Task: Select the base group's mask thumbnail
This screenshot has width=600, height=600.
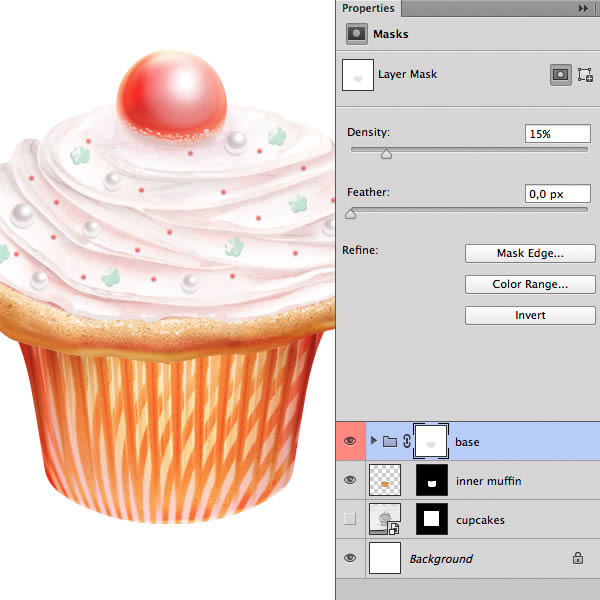Action: [x=431, y=441]
